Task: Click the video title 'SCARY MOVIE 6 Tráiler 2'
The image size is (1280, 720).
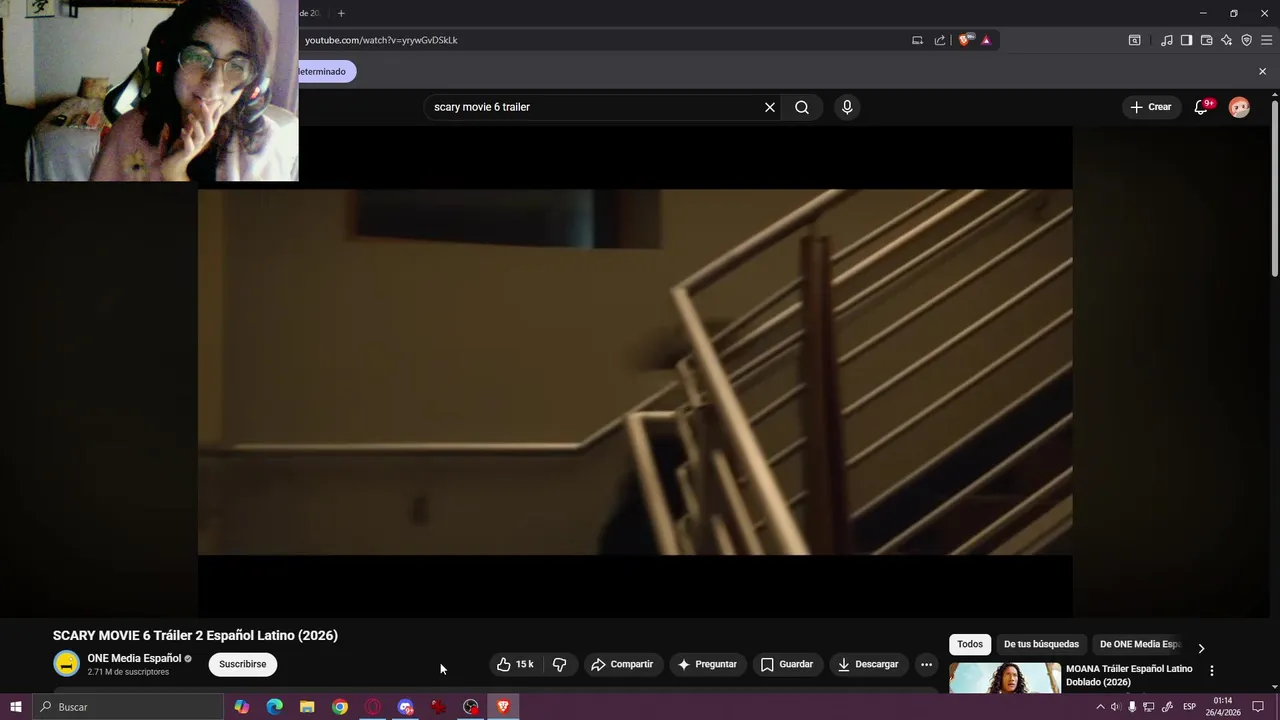Action: coord(195,635)
